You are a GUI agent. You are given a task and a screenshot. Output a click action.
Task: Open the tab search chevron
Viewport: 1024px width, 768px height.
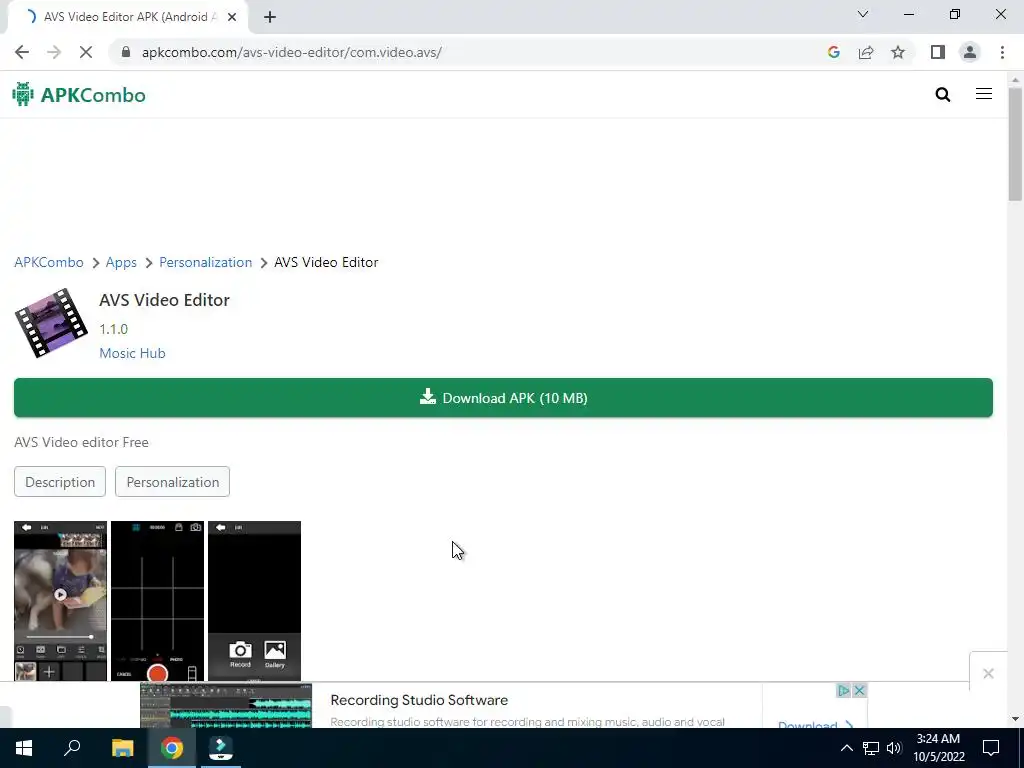pyautogui.click(x=863, y=14)
